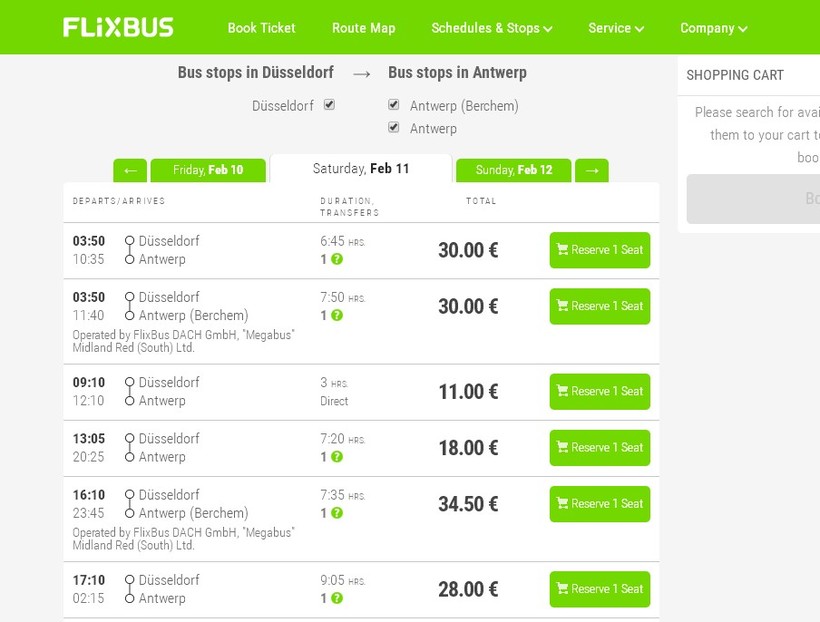Click the FlixBus logo

point(118,27)
